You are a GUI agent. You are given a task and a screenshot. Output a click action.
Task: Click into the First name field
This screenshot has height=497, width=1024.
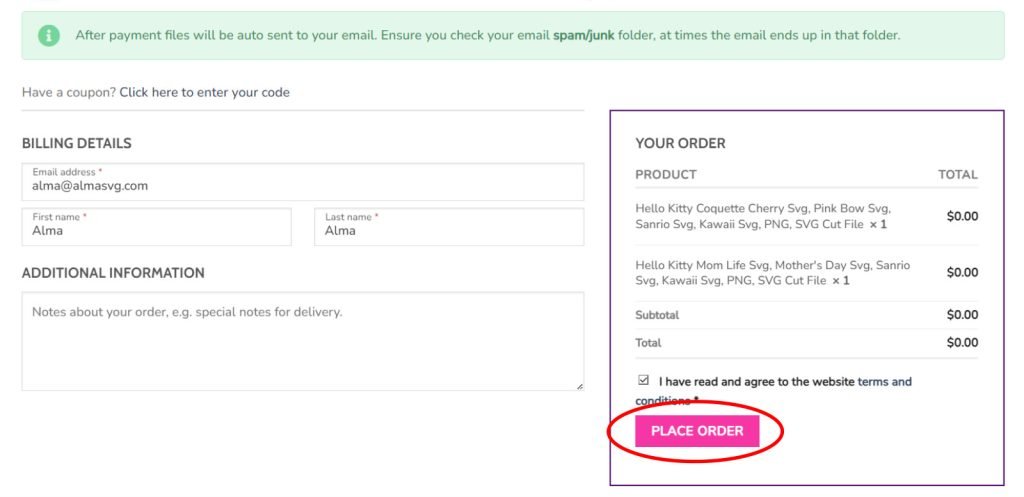(156, 231)
